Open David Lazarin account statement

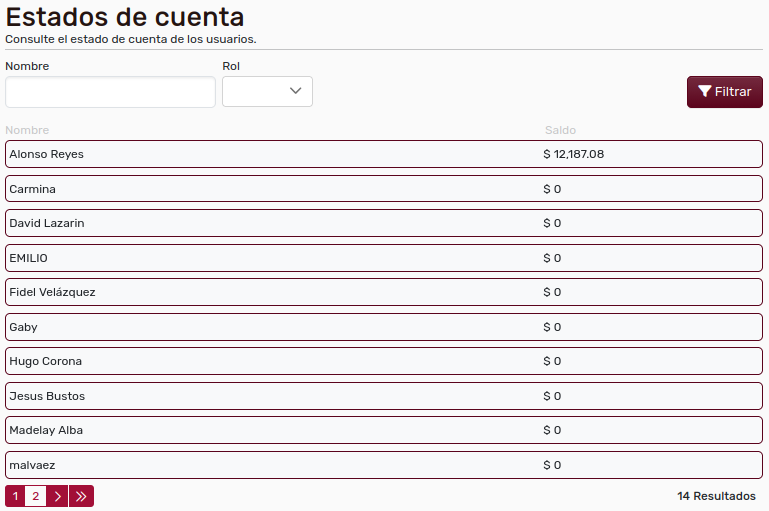pos(384,223)
